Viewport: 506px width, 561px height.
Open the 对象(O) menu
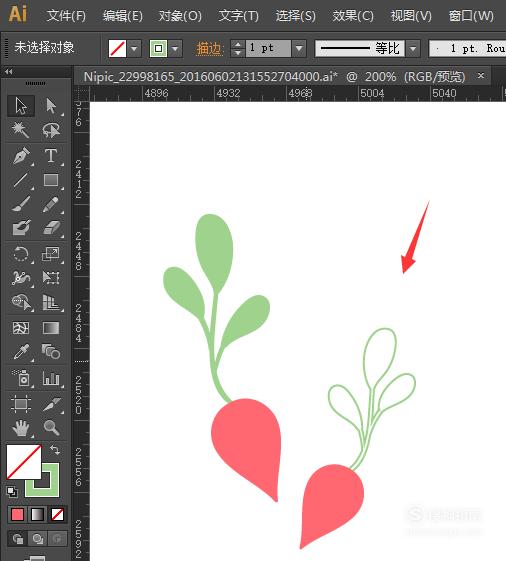pos(180,16)
